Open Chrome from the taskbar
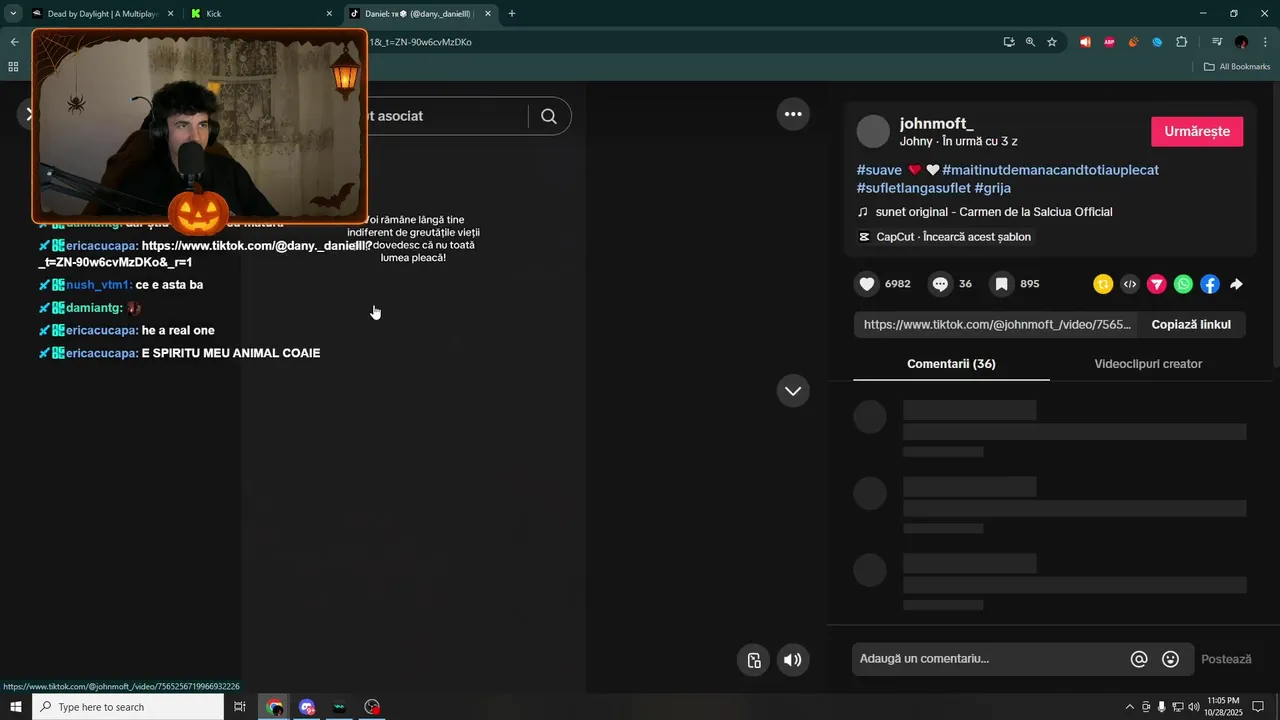 (275, 707)
